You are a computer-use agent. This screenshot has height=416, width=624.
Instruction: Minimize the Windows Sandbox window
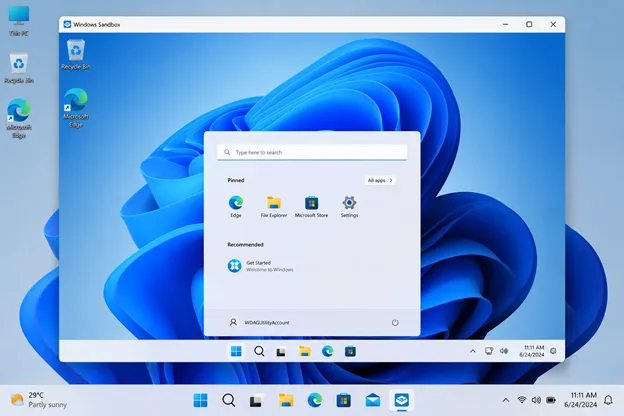coord(505,24)
